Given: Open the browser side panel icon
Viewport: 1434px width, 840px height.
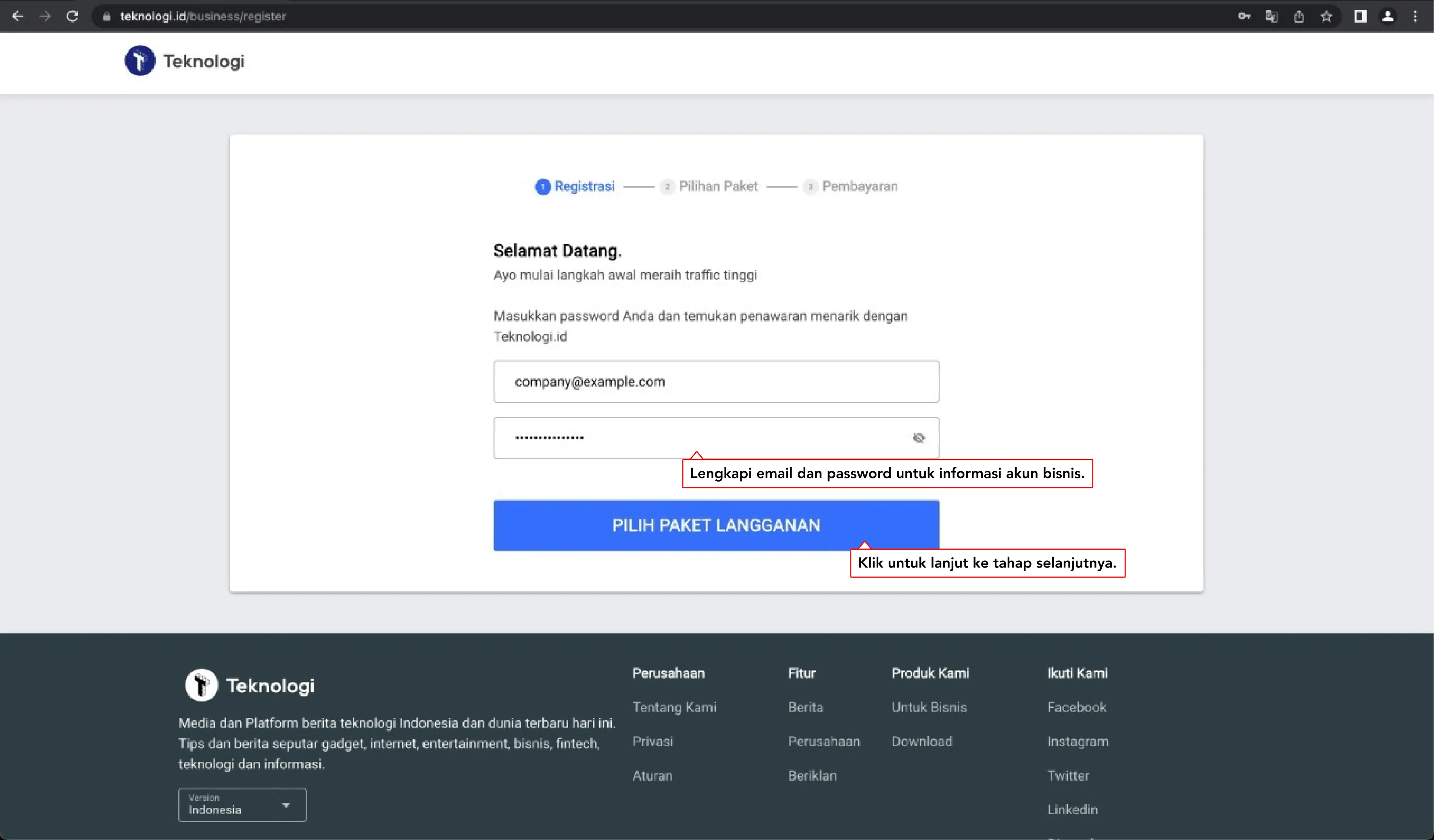Looking at the screenshot, I should pos(1360,17).
